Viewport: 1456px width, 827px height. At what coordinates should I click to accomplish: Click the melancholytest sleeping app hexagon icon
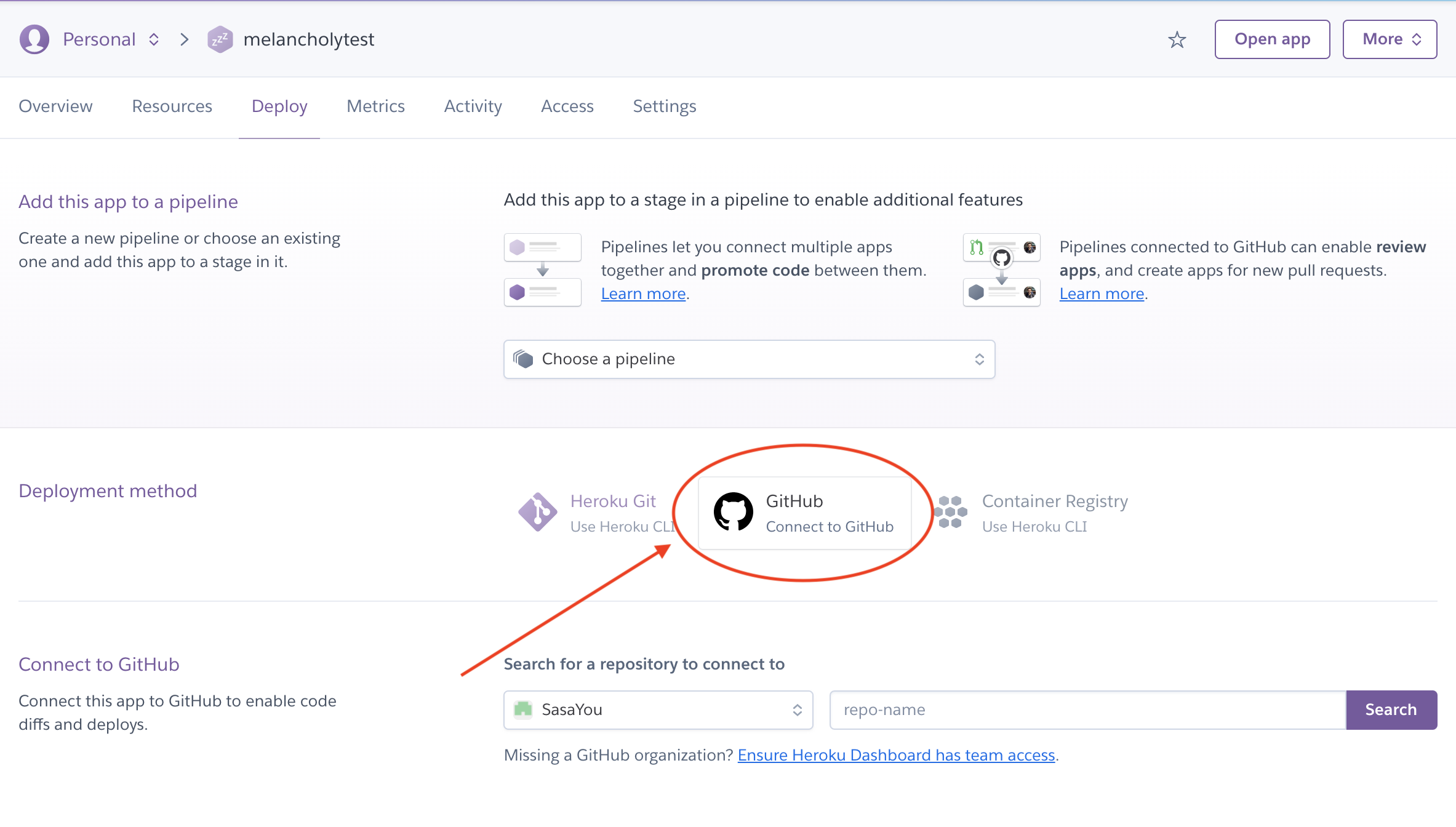tap(220, 39)
